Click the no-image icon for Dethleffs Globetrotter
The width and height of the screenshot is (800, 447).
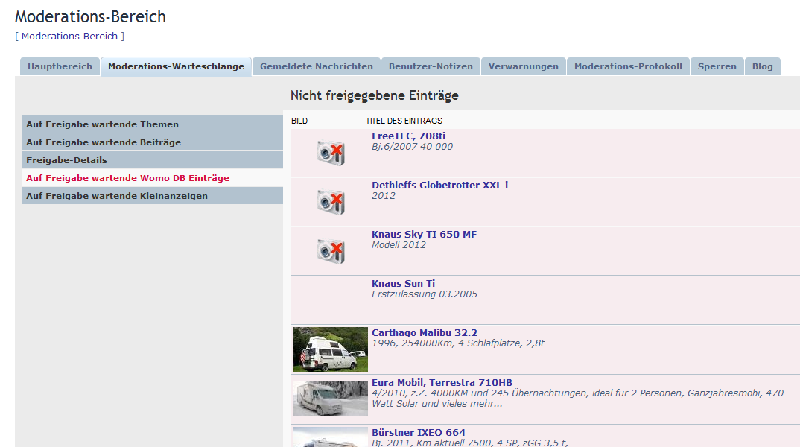331,202
